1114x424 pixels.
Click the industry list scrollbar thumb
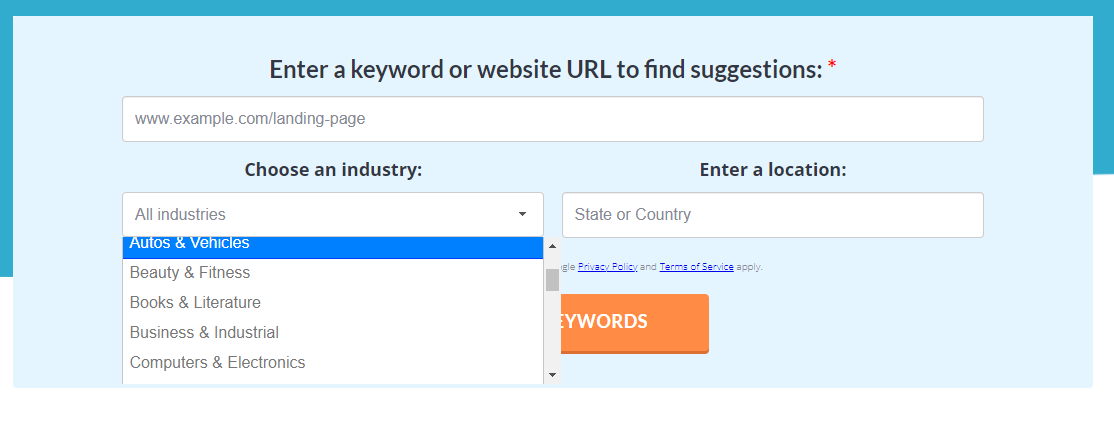pos(552,280)
